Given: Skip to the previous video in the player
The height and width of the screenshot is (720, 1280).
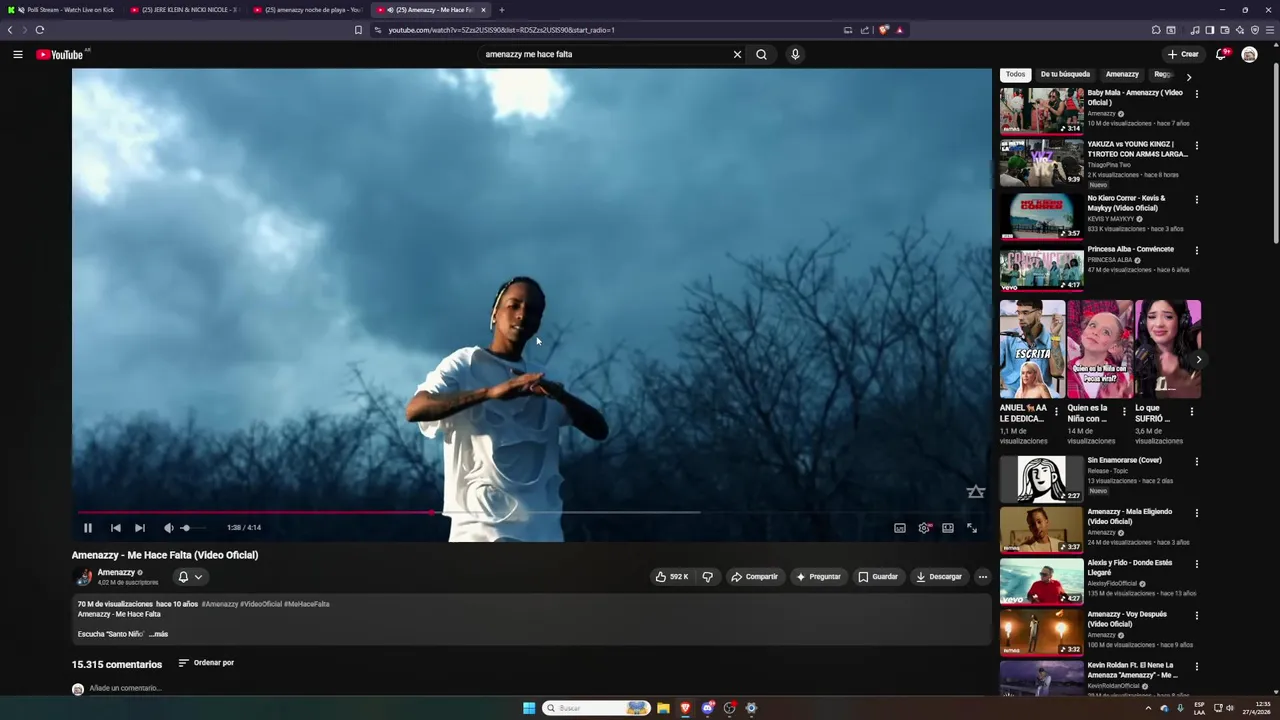Looking at the screenshot, I should point(115,528).
